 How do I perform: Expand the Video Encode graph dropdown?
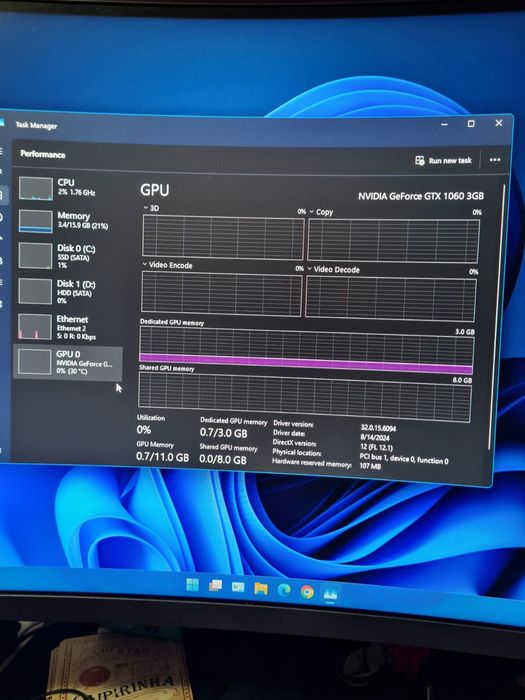[x=145, y=264]
